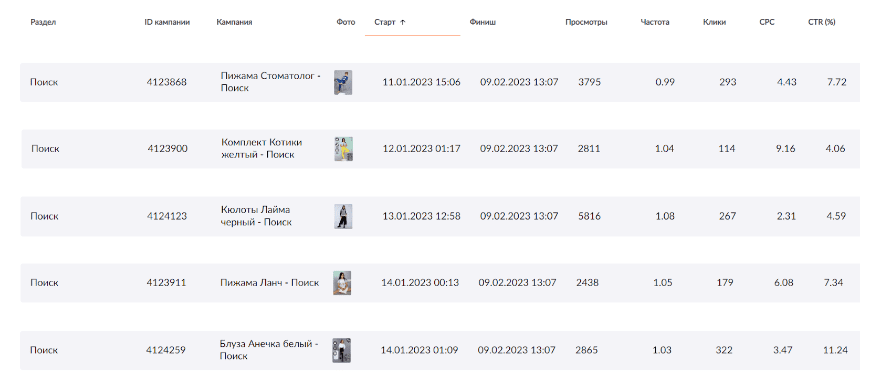Open the campaign Комплект Котики желтый - Поиск
The image size is (875, 380).
[x=262, y=148]
